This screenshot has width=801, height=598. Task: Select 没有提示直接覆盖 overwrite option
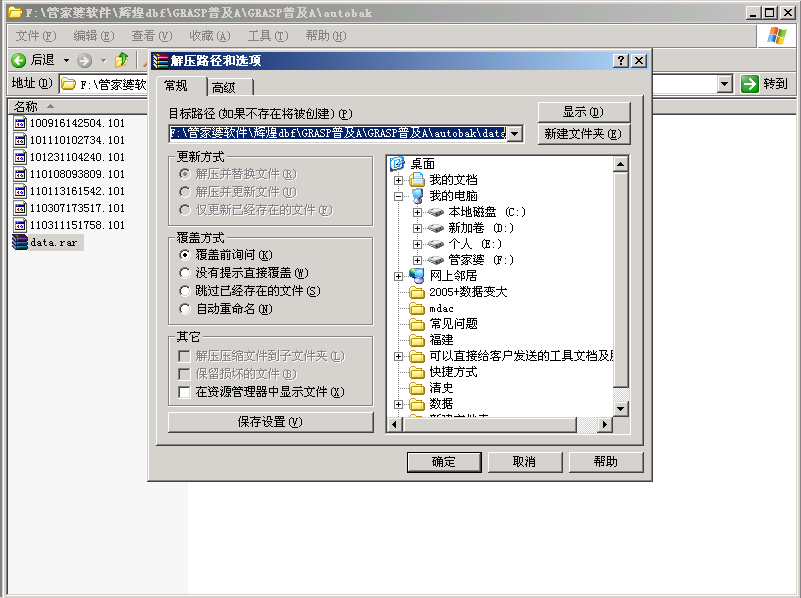185,273
